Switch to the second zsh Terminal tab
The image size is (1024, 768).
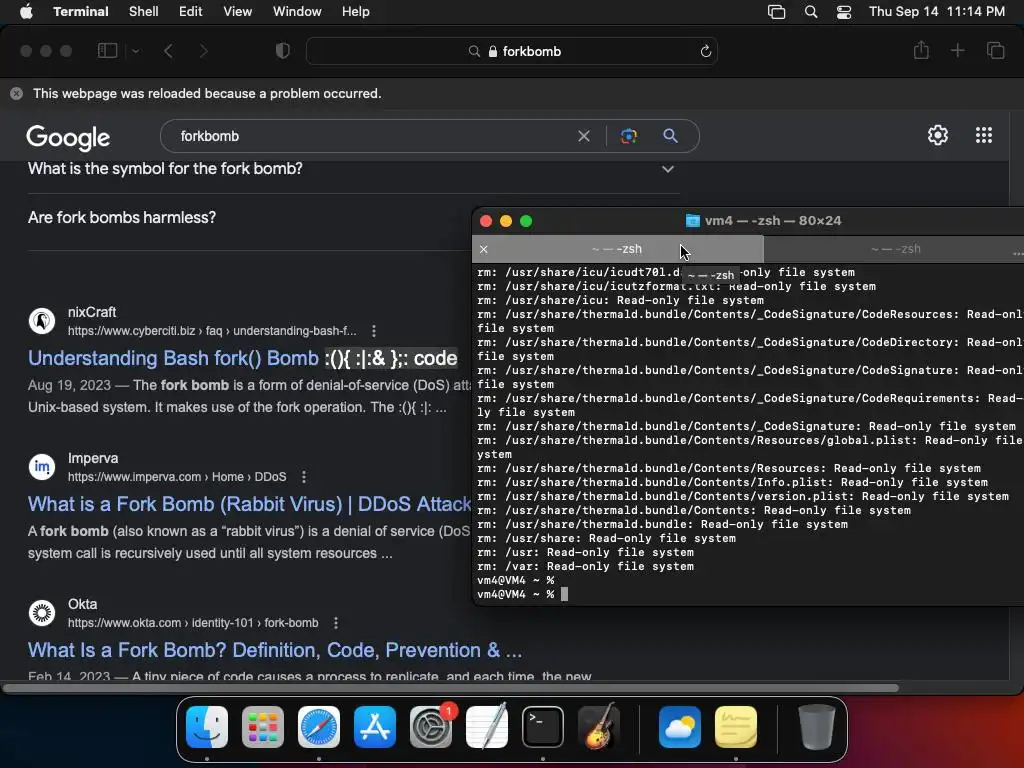pos(895,249)
